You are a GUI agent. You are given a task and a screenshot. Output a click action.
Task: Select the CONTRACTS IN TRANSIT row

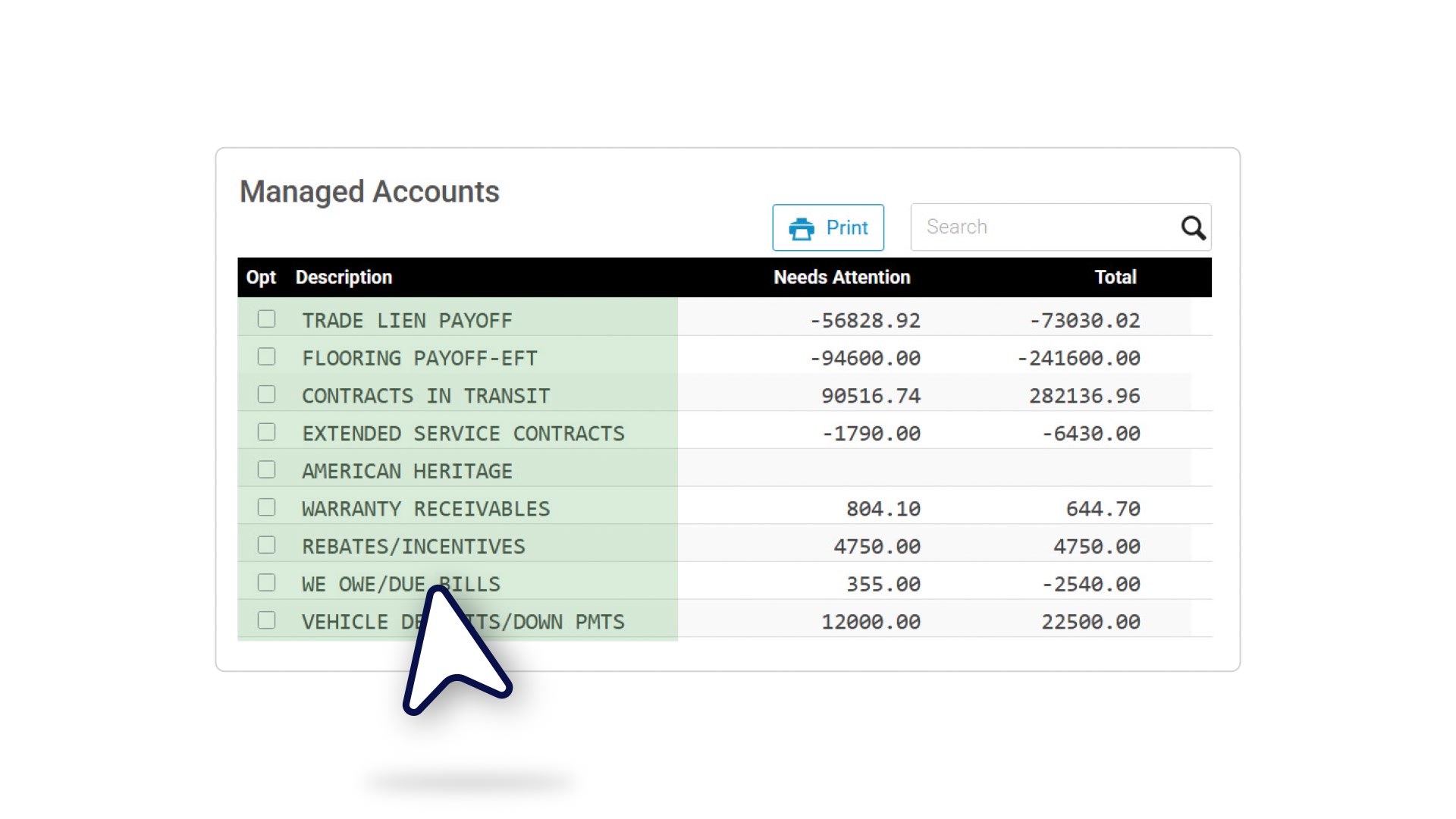click(x=426, y=394)
